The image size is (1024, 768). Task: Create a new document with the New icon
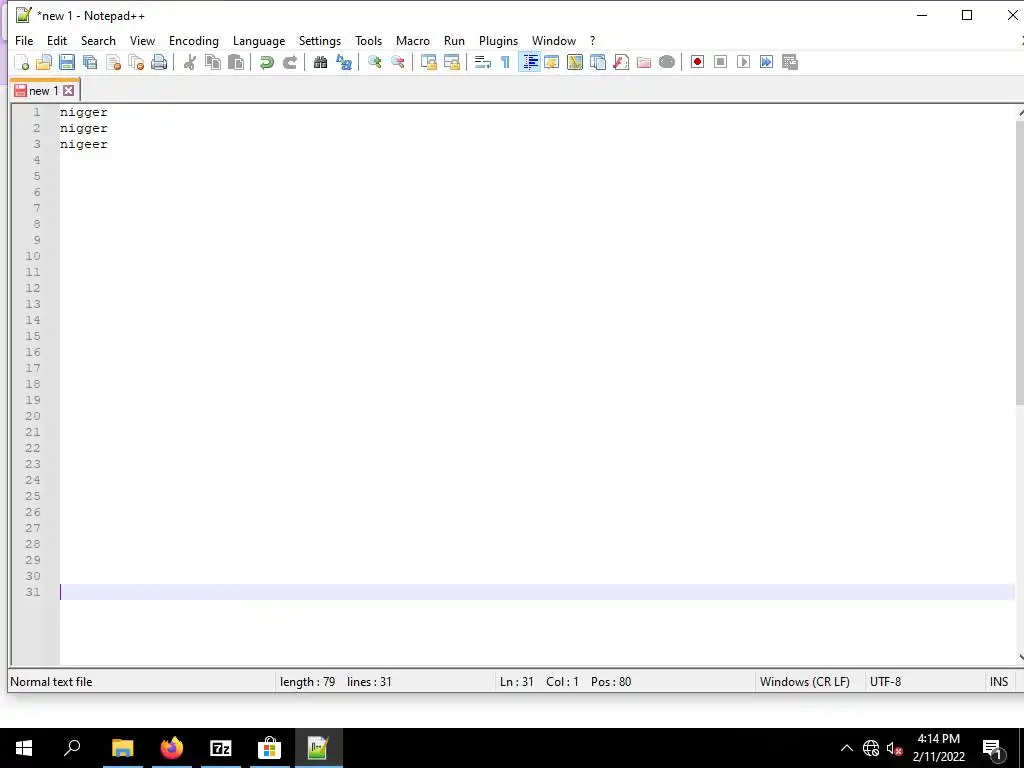pyautogui.click(x=22, y=62)
